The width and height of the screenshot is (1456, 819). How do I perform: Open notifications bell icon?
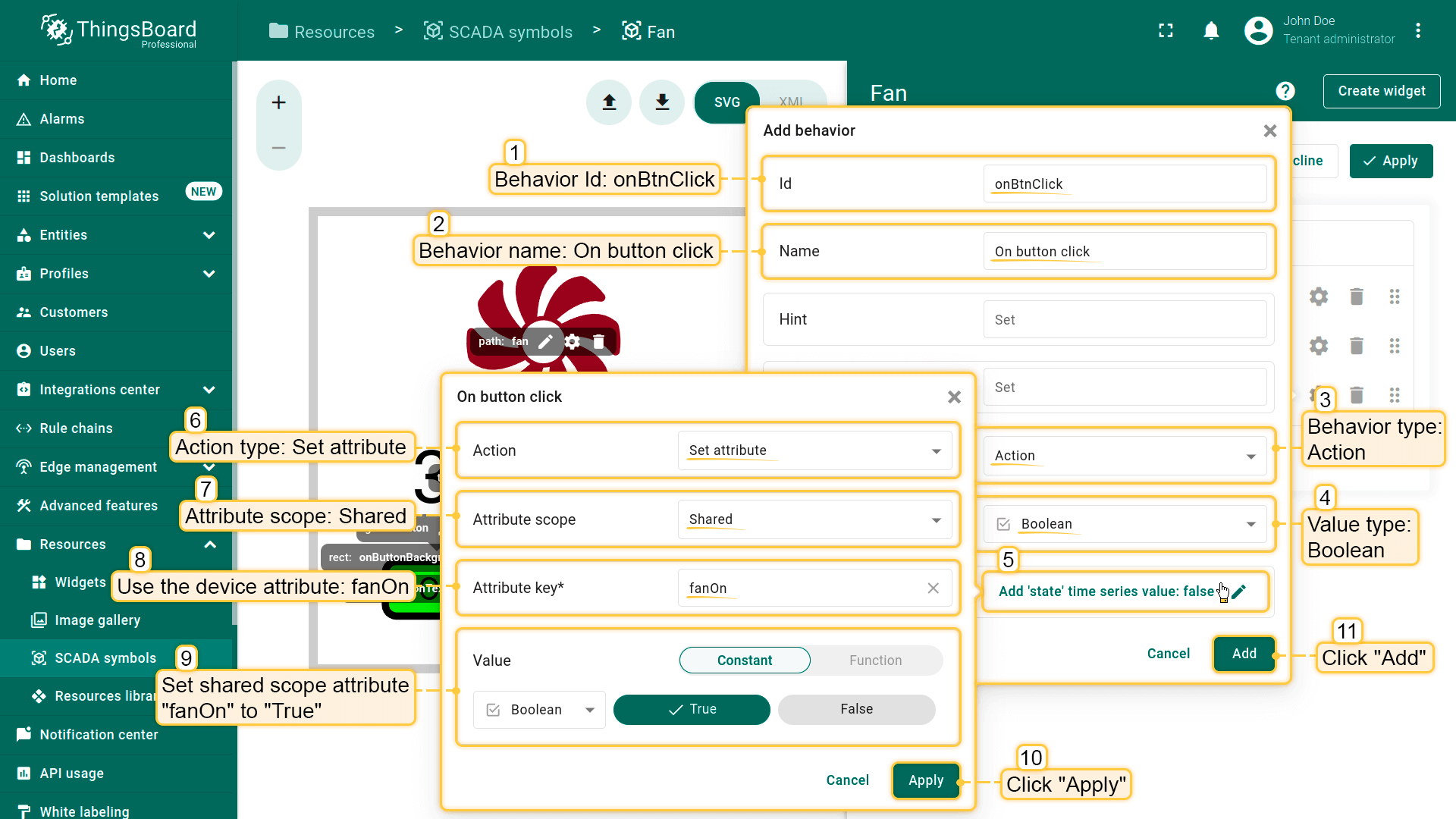click(1211, 31)
